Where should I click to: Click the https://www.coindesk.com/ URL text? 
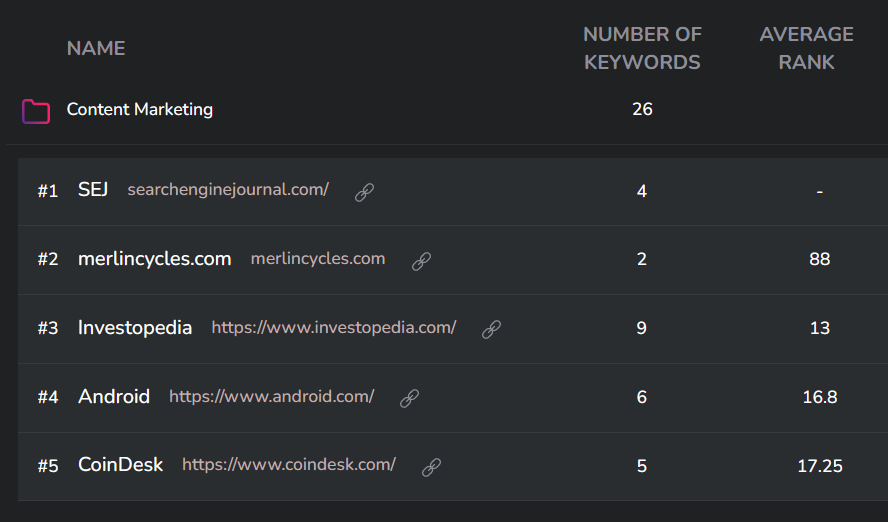tap(289, 465)
